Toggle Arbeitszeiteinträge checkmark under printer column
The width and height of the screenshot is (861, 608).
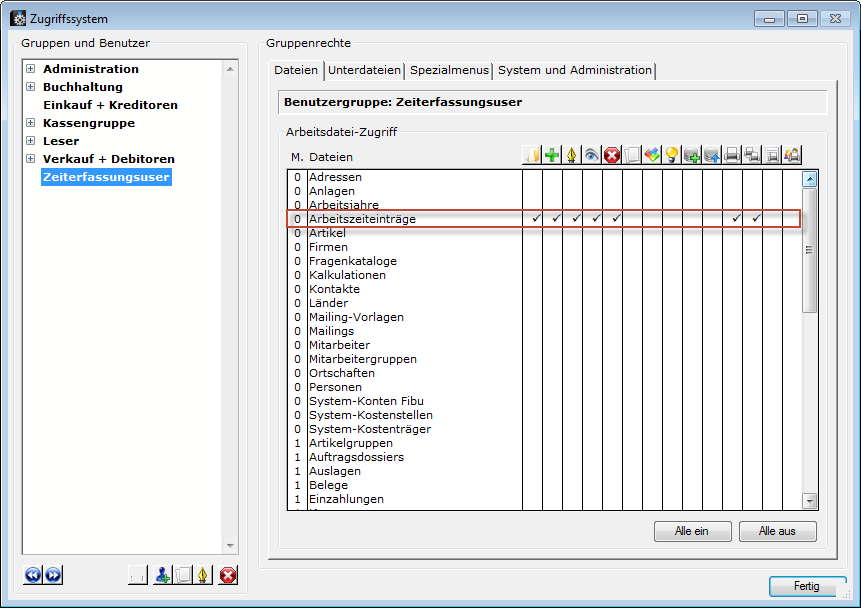point(736,218)
